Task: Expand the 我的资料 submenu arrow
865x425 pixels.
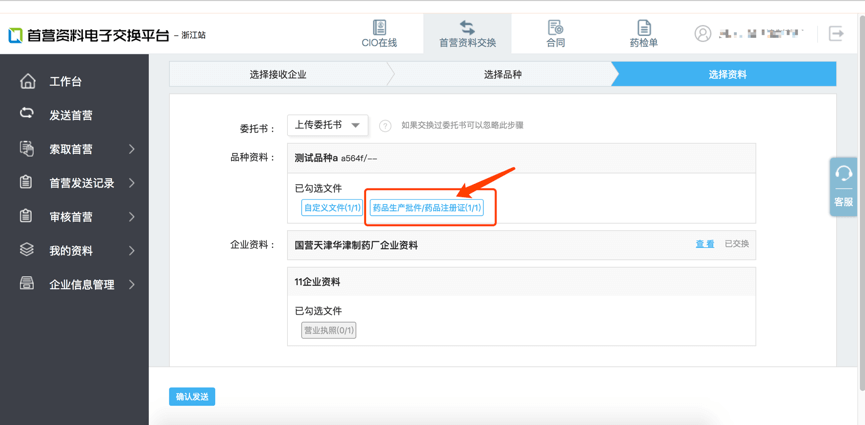Action: coord(132,251)
